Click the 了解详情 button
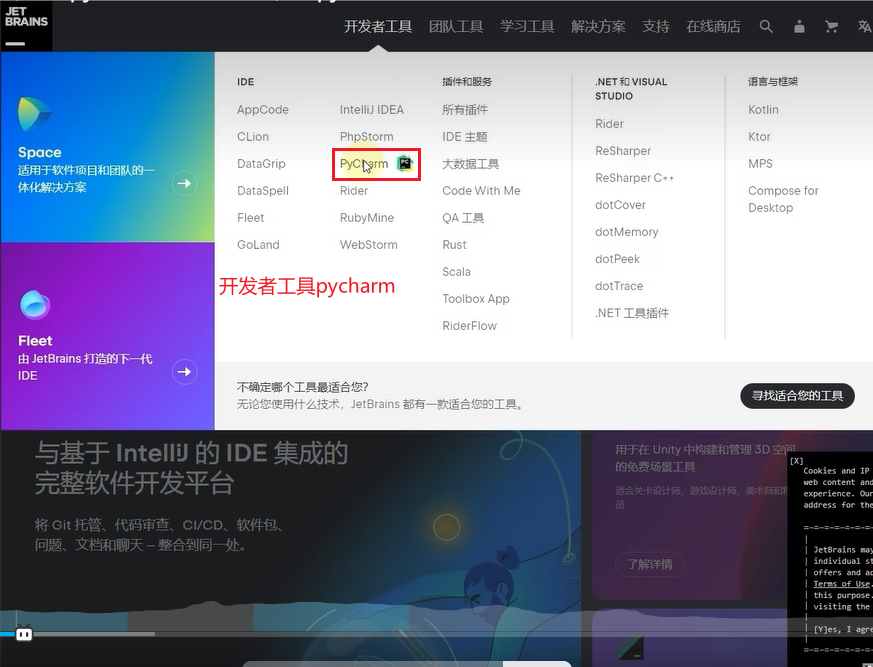The width and height of the screenshot is (873, 667). 650,564
